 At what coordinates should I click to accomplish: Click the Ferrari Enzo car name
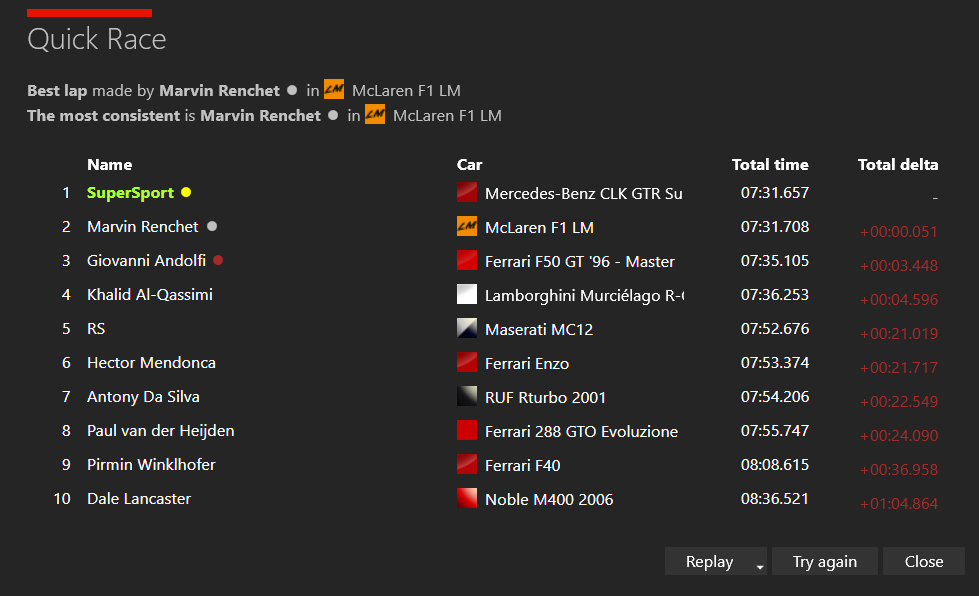tap(527, 363)
